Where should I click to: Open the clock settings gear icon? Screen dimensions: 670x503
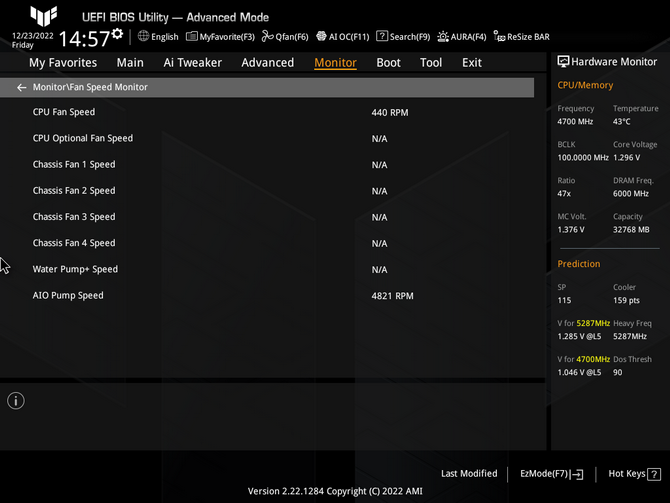[x=117, y=34]
